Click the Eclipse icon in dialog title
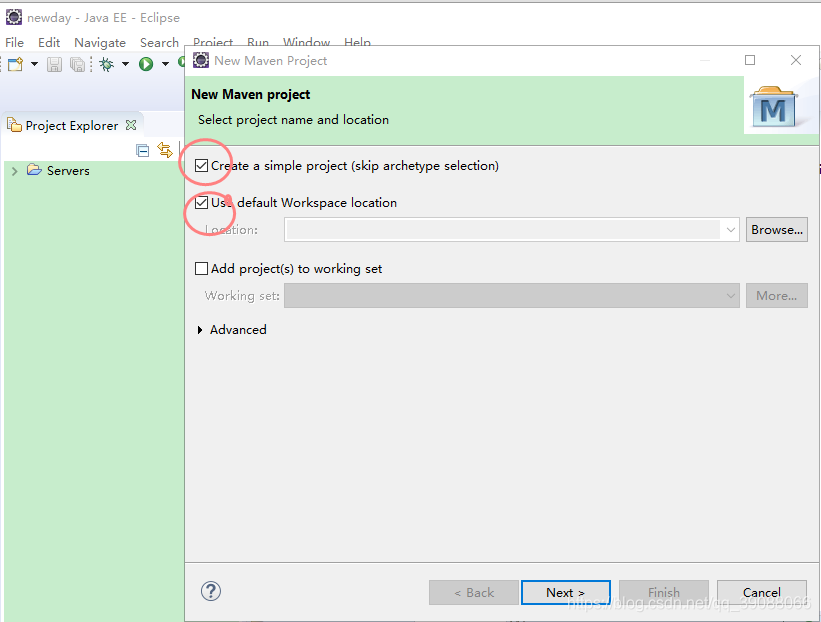The height and width of the screenshot is (622, 821). point(201,60)
